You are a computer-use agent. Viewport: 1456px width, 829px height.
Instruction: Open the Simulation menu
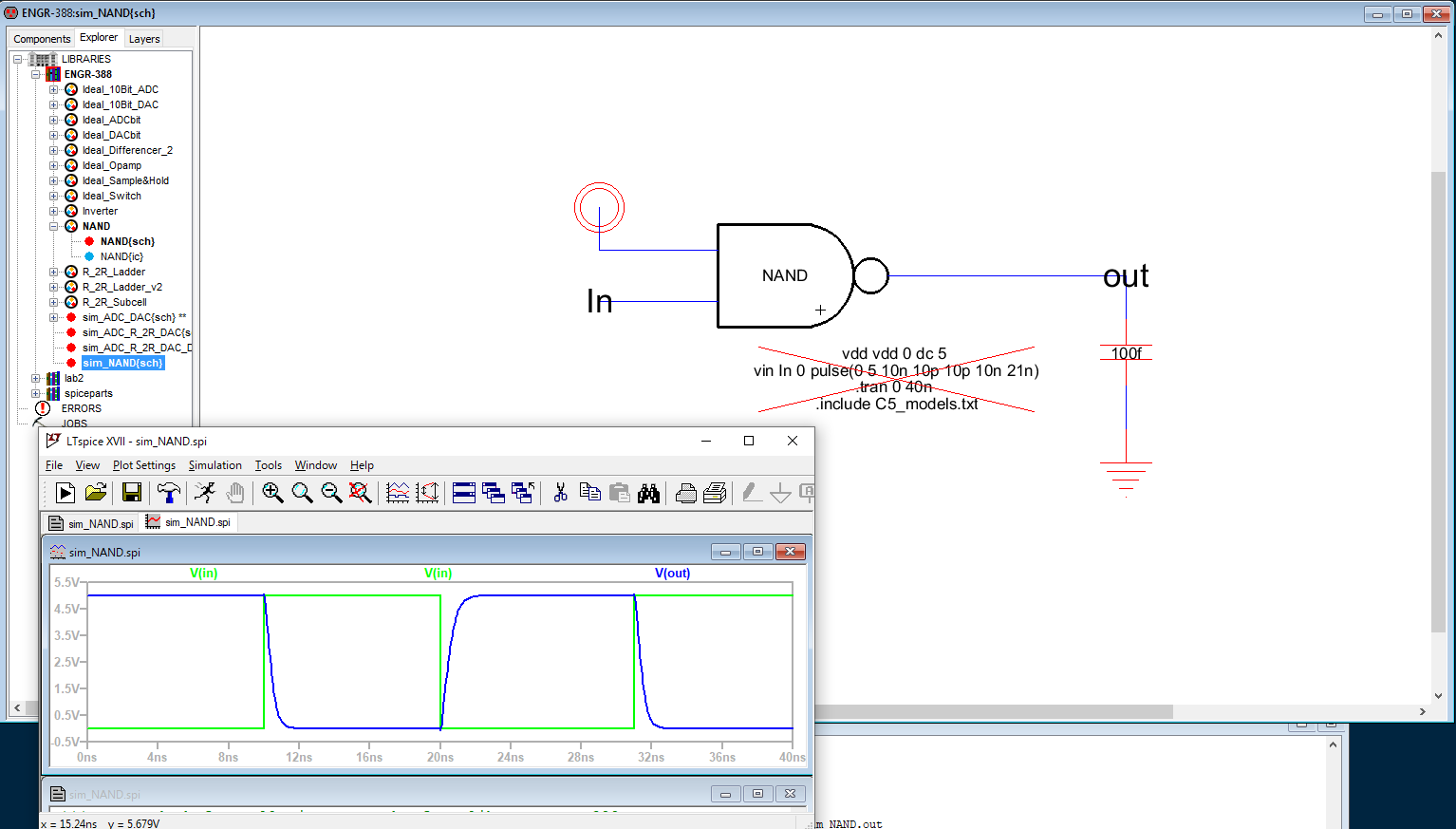pyautogui.click(x=215, y=465)
